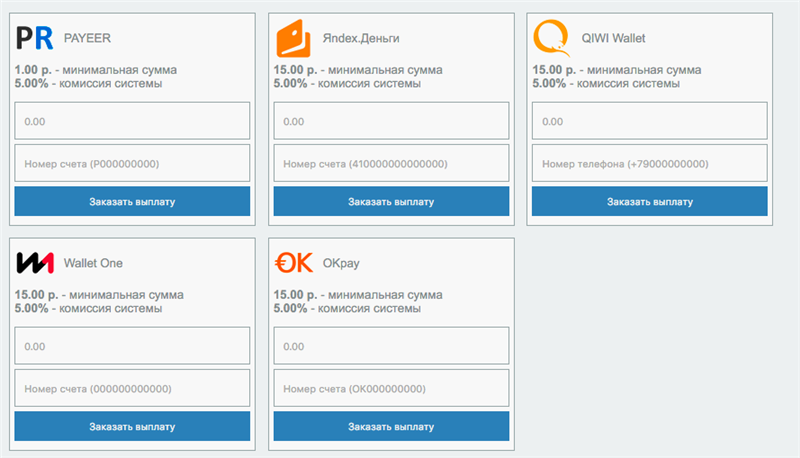Click the QIWI Wallet logo icon
Image resolution: width=800 pixels, height=458 pixels.
[551, 39]
